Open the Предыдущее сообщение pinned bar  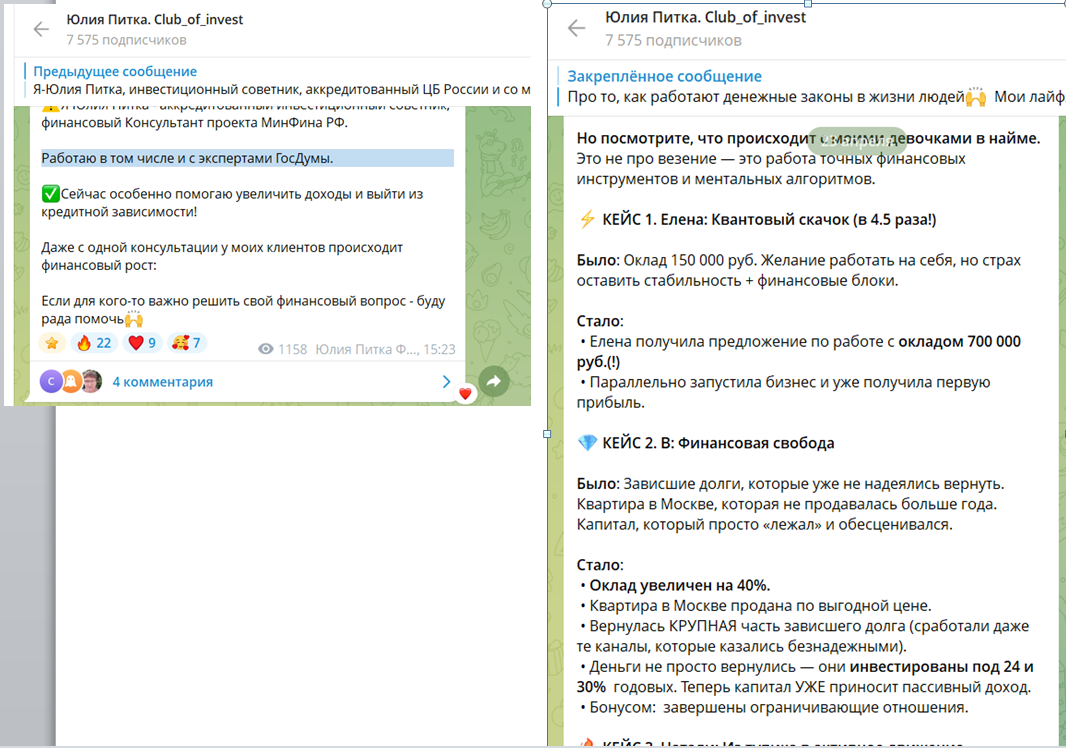tap(277, 80)
